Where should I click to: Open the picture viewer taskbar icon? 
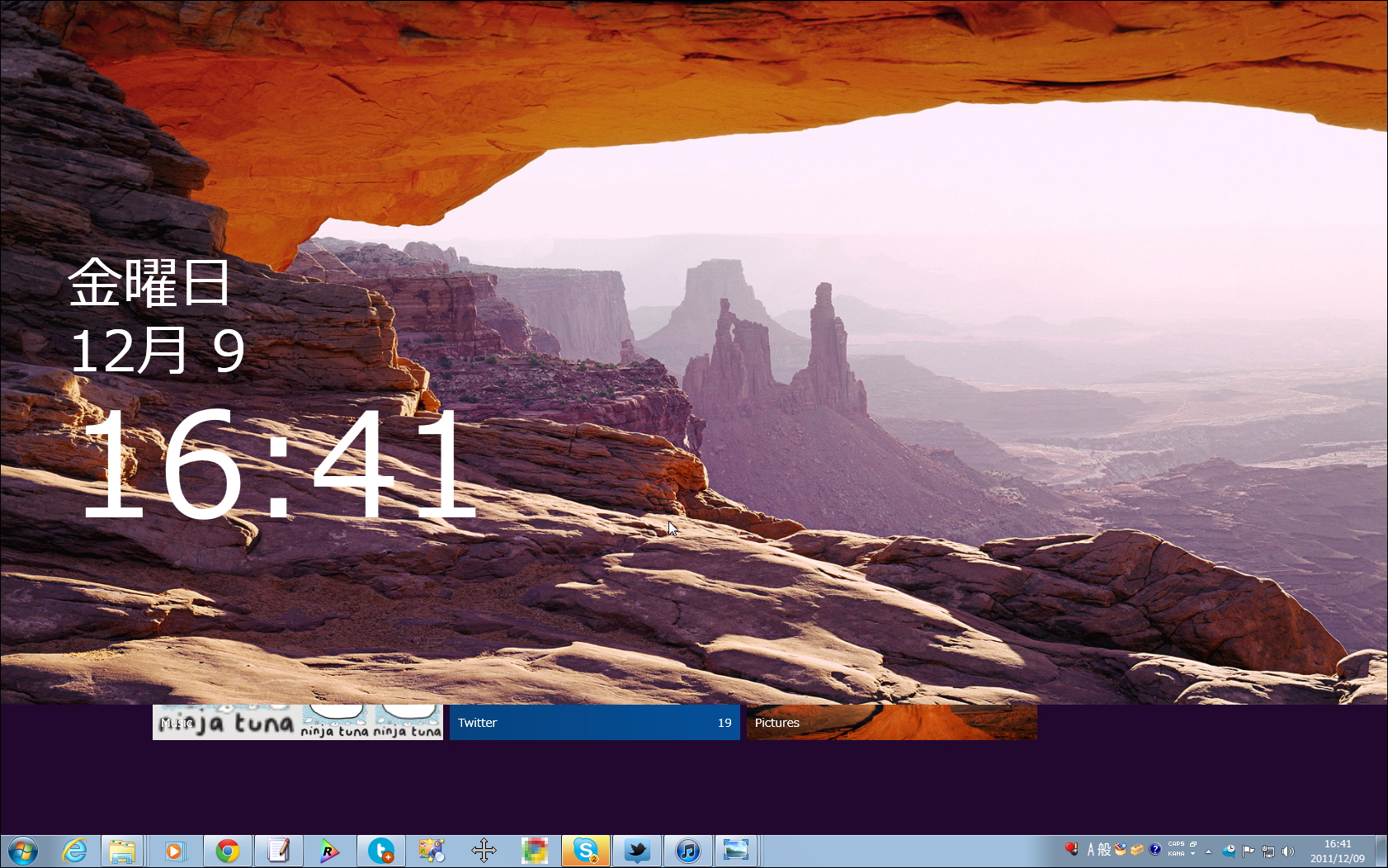[x=735, y=851]
